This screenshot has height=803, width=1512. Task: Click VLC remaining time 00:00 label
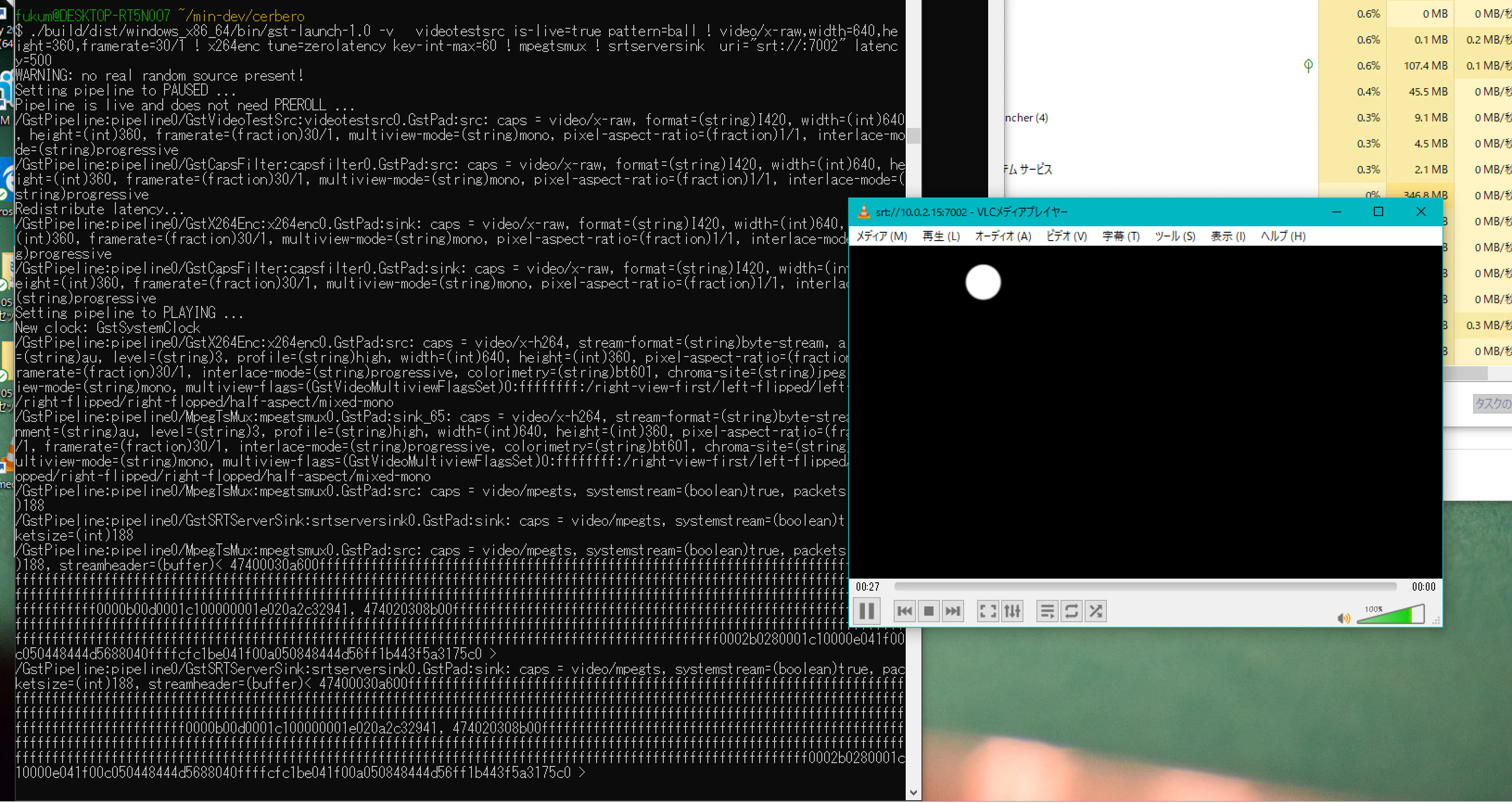tap(1423, 587)
